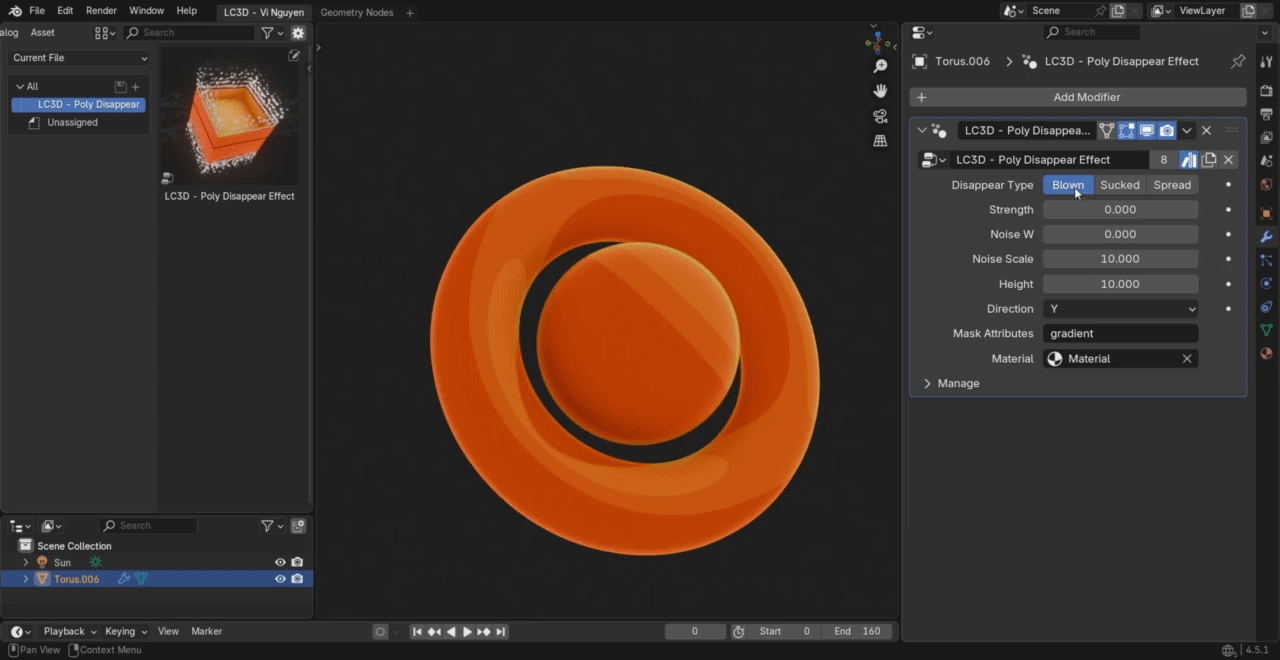Toggle modifier render camera icon

click(x=1167, y=131)
